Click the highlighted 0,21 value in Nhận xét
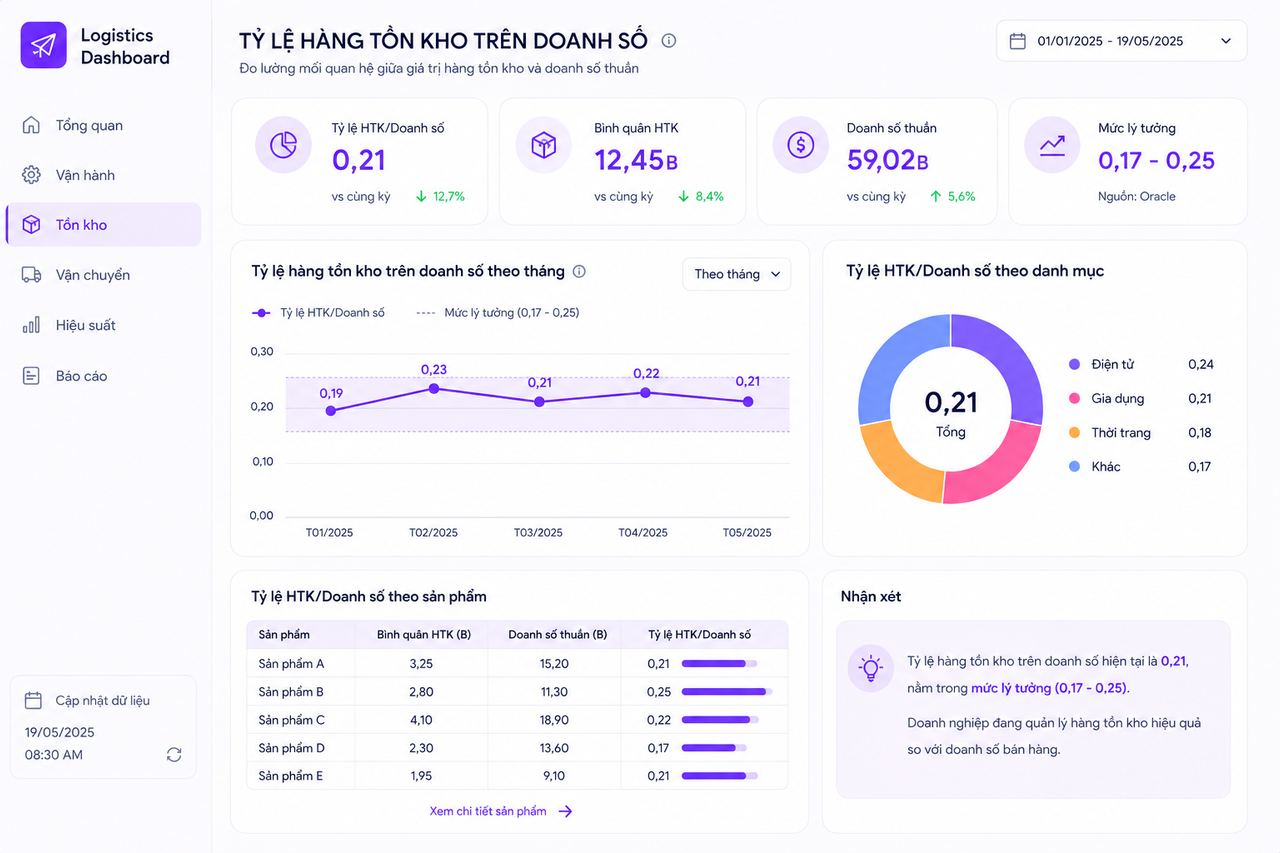The image size is (1280, 853). 1173,661
